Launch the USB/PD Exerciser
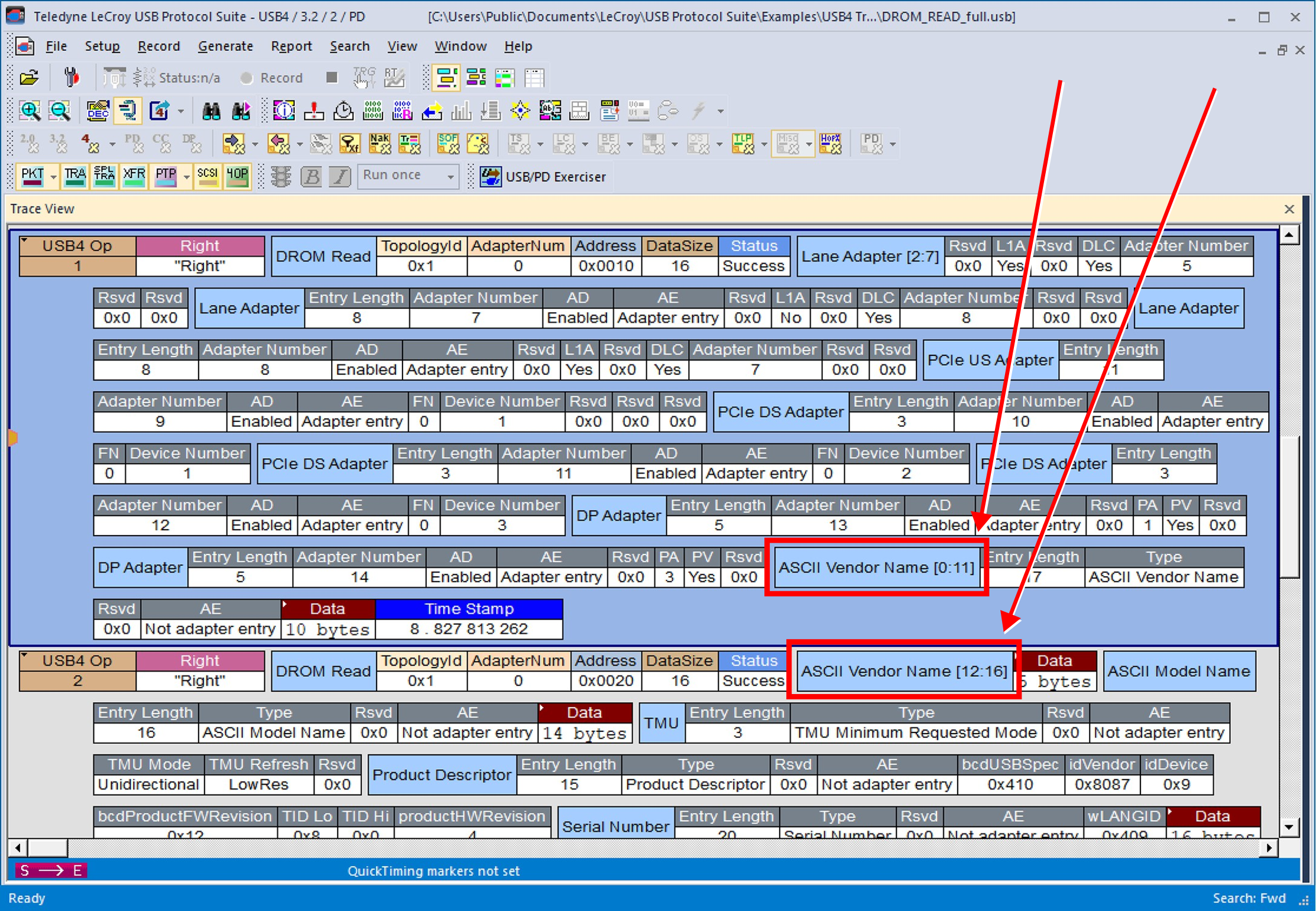1316x911 pixels. pyautogui.click(x=543, y=177)
